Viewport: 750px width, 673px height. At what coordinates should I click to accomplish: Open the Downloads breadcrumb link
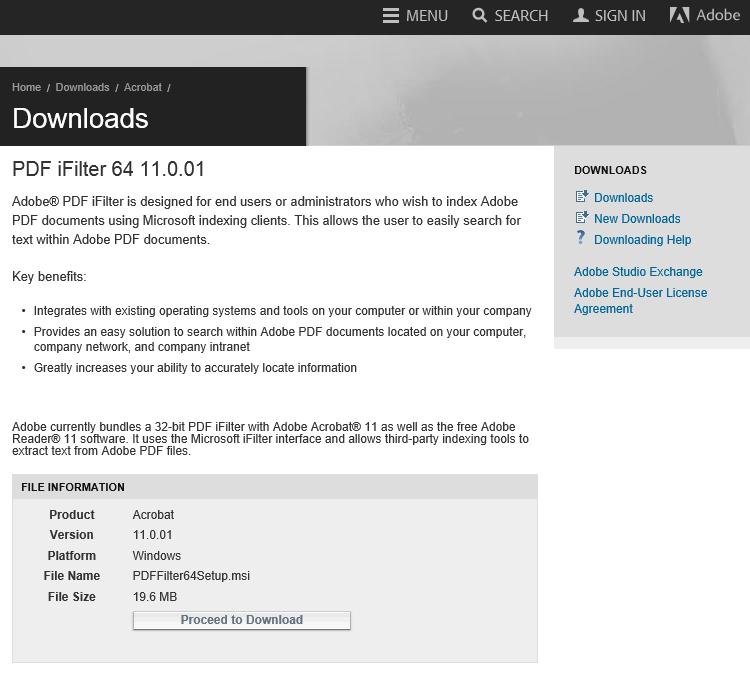82,88
